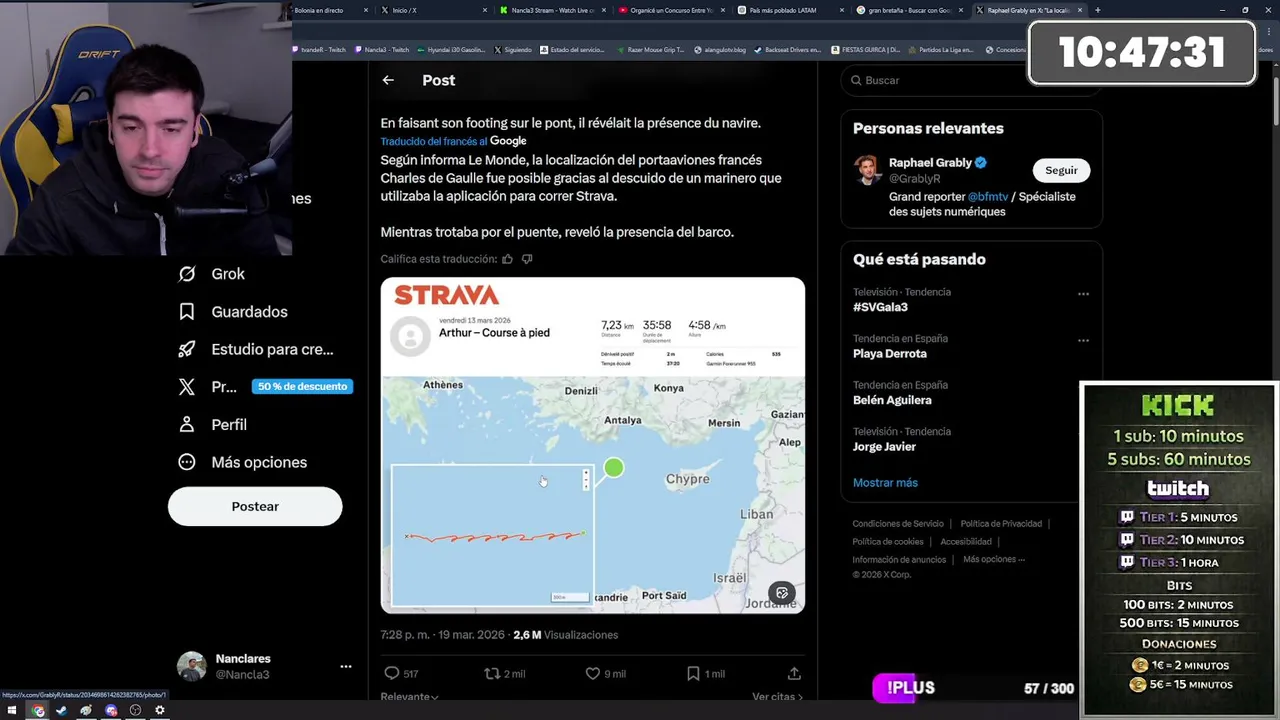
Task: Click the Mostrar más link under trends
Action: pyautogui.click(x=885, y=482)
